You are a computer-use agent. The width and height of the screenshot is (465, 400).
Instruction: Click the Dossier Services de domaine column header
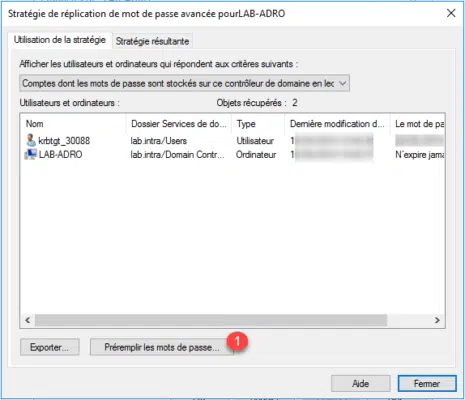coord(179,124)
